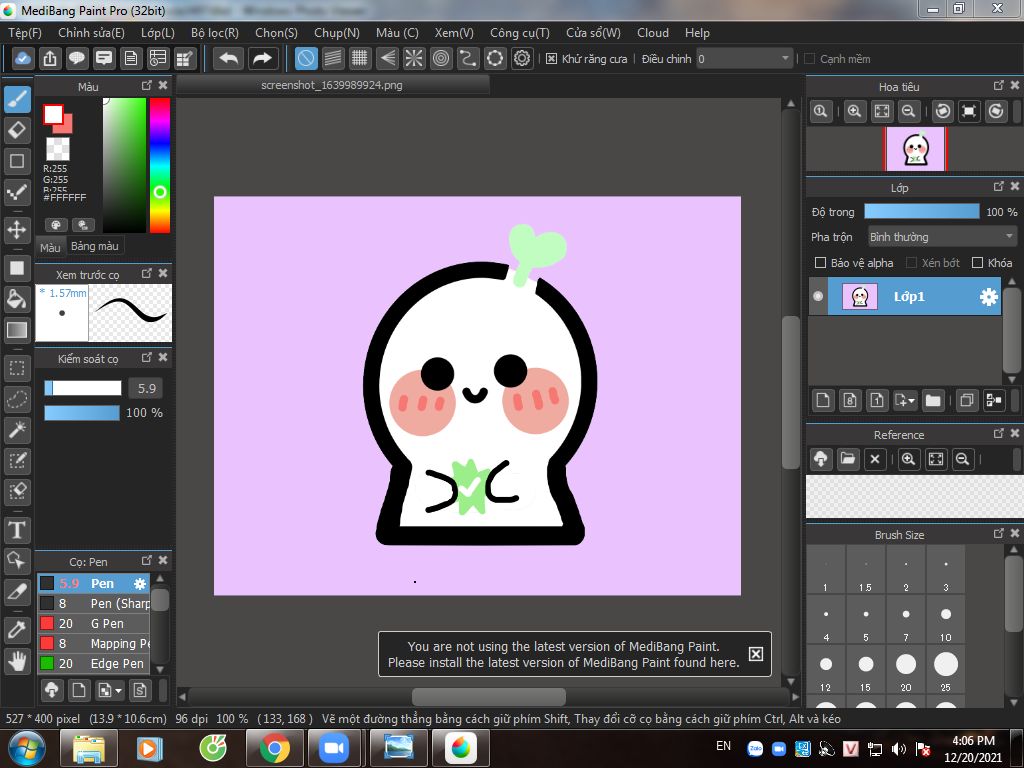Select the Eraser tool in left toolbar
The width and height of the screenshot is (1024, 768).
(17, 130)
